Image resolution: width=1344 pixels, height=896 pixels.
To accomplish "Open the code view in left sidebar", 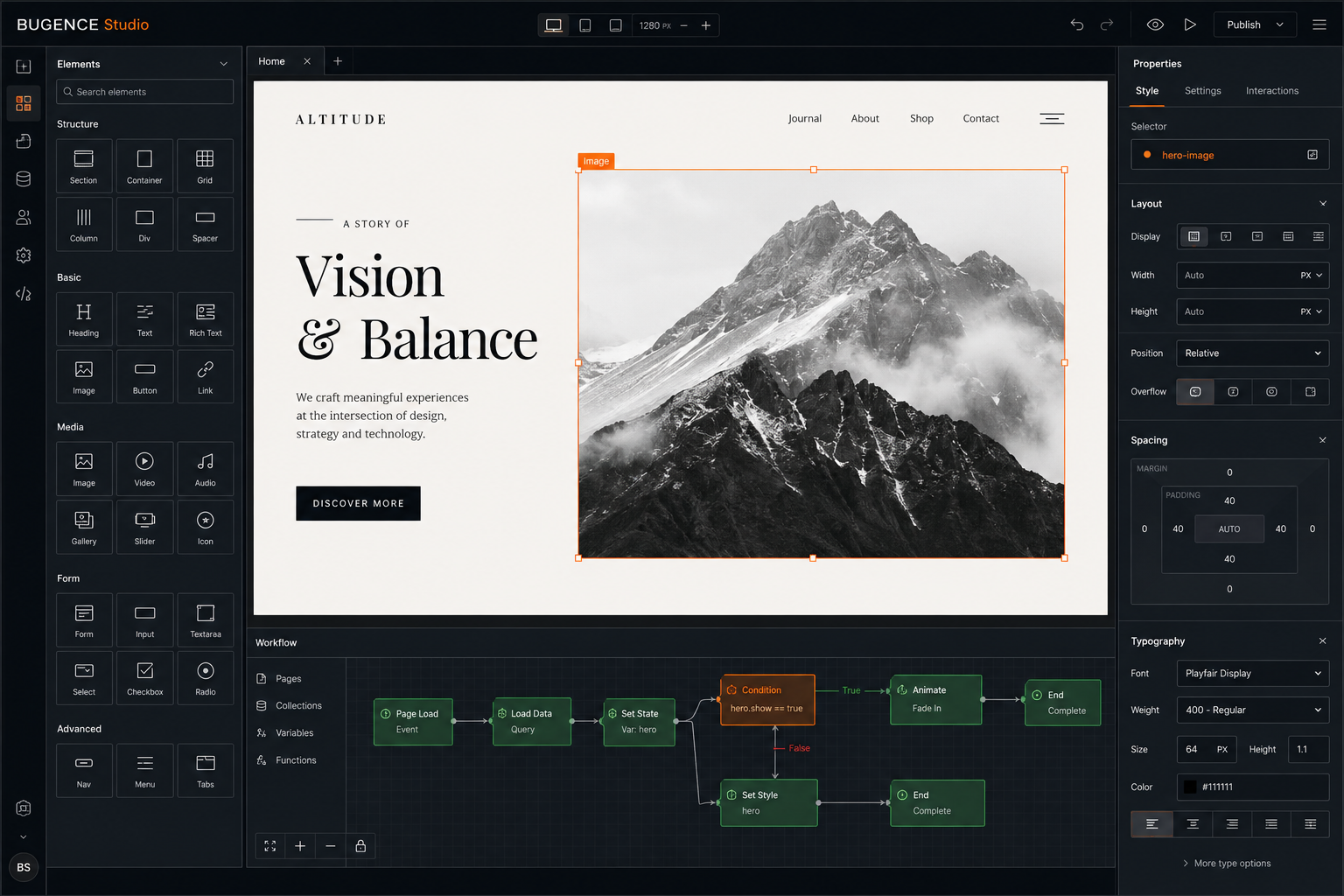I will tap(24, 294).
